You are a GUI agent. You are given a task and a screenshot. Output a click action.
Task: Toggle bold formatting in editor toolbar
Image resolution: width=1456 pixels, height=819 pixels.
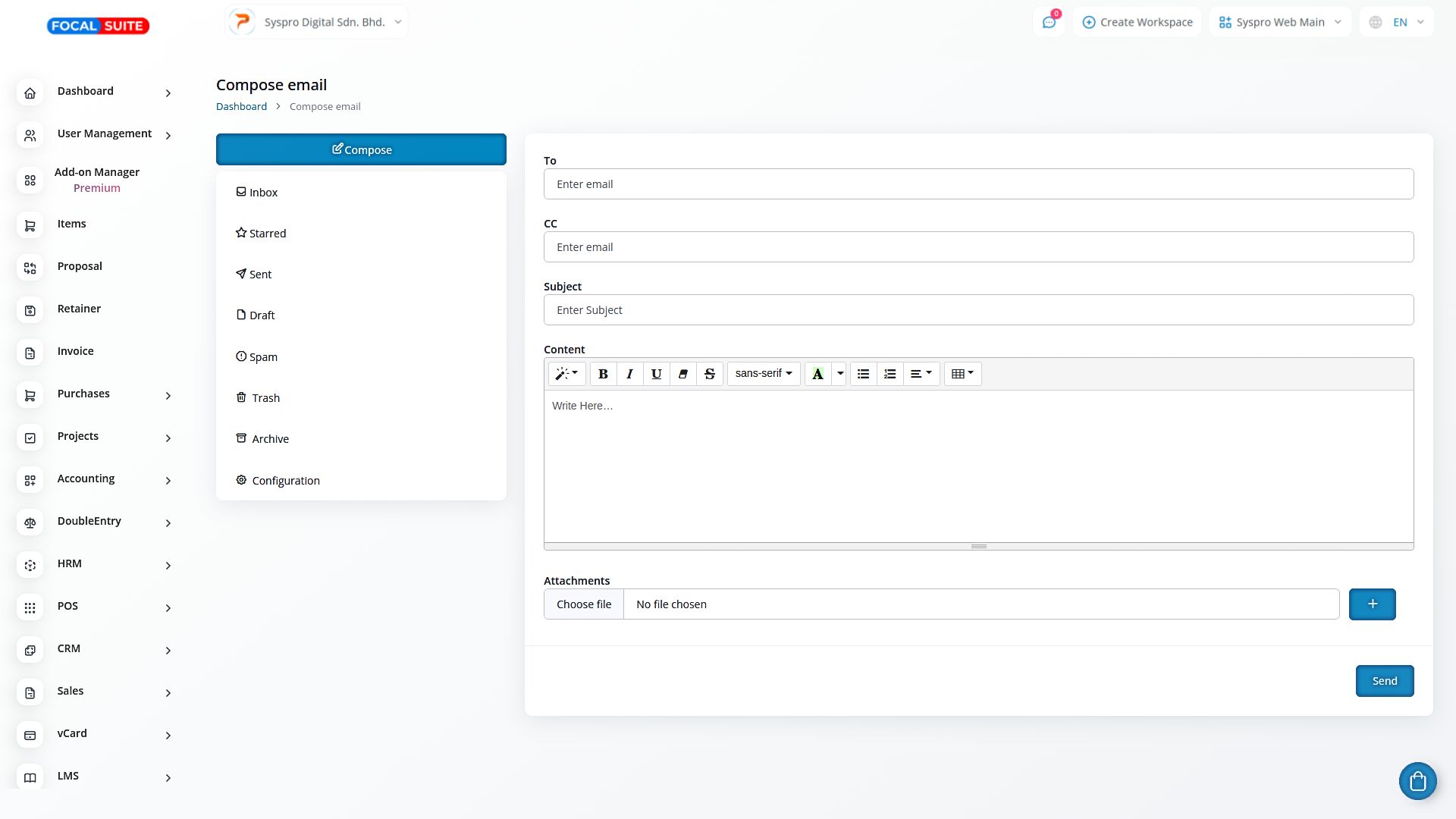pyautogui.click(x=603, y=374)
